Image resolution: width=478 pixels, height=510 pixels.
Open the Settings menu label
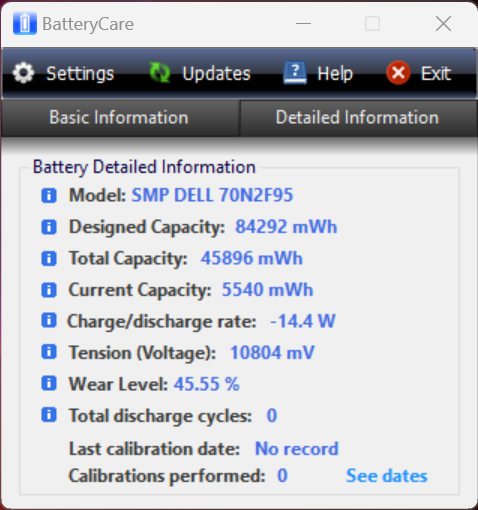click(x=80, y=73)
